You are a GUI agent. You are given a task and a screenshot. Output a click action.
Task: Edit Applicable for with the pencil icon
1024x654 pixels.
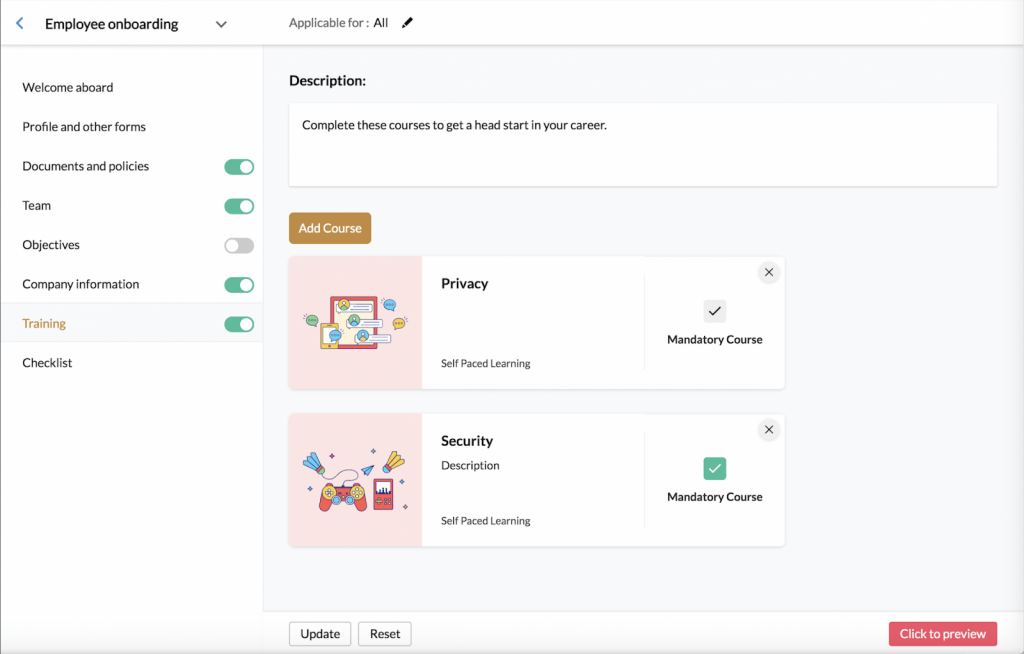click(x=408, y=23)
